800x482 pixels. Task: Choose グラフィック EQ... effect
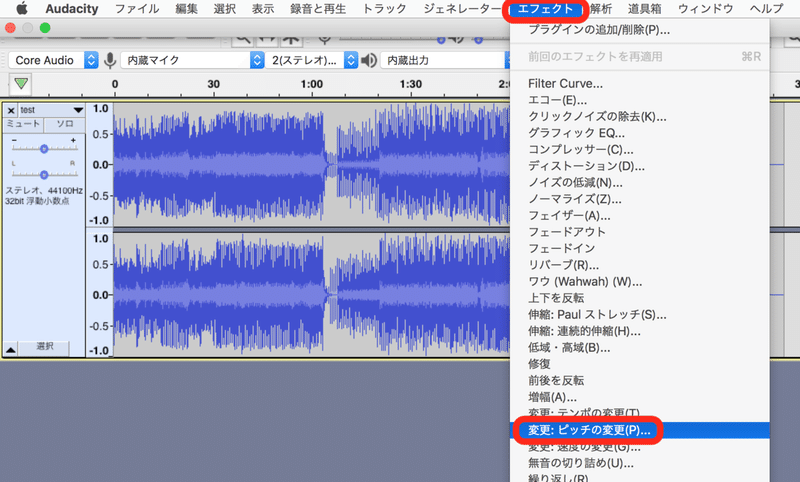(640, 133)
